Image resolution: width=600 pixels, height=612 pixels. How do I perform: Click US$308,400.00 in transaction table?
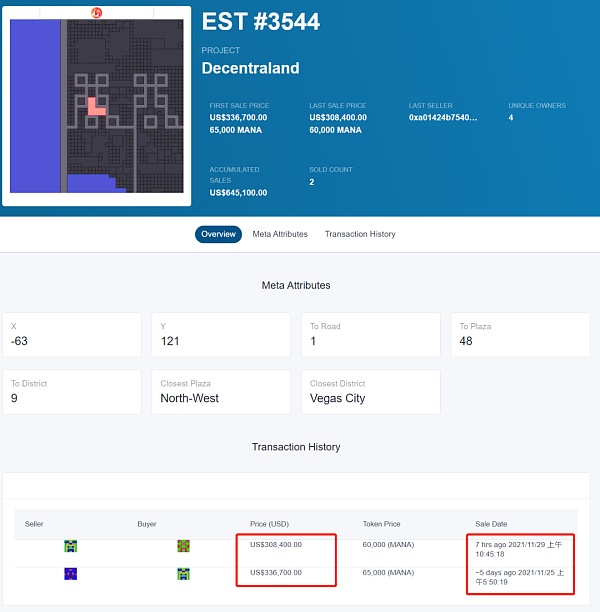[x=276, y=544]
